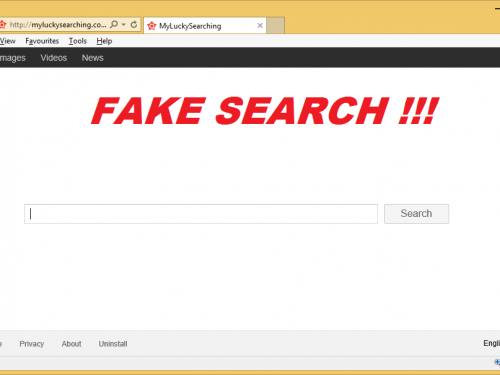Close the MyLuckySearching tab
Image resolution: width=500 pixels, height=375 pixels.
[x=260, y=26]
